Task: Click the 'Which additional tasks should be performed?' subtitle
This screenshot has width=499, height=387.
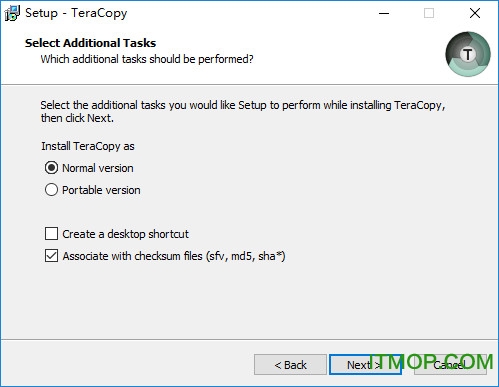Action: point(147,59)
